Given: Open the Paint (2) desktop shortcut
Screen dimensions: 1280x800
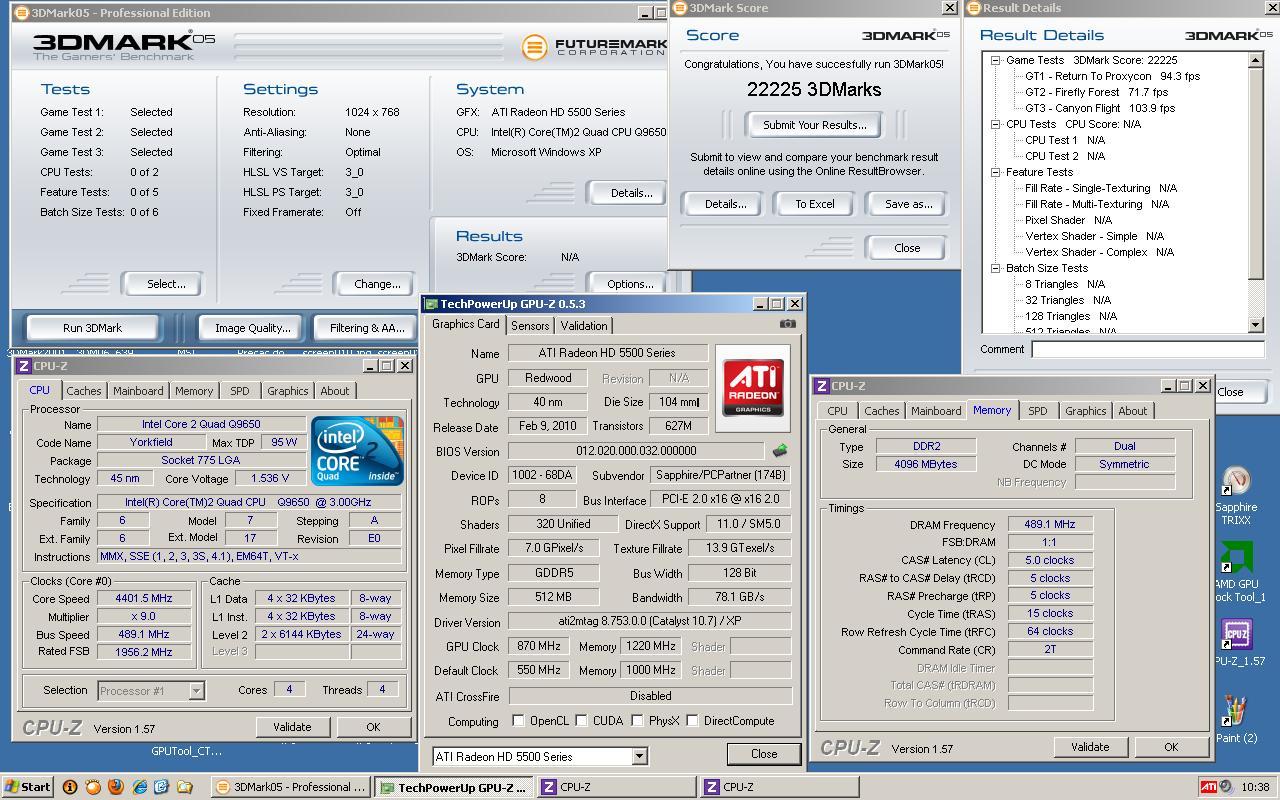Looking at the screenshot, I should (x=1236, y=720).
